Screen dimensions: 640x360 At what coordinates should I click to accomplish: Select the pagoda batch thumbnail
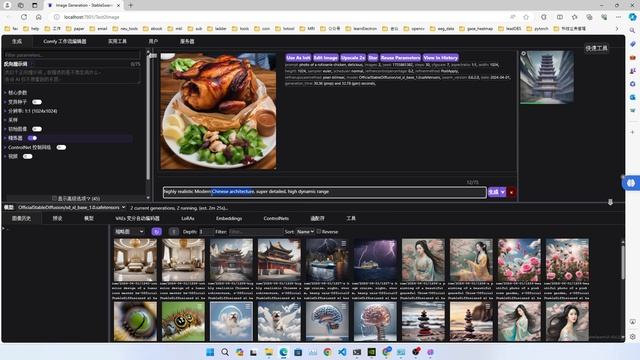click(547, 77)
